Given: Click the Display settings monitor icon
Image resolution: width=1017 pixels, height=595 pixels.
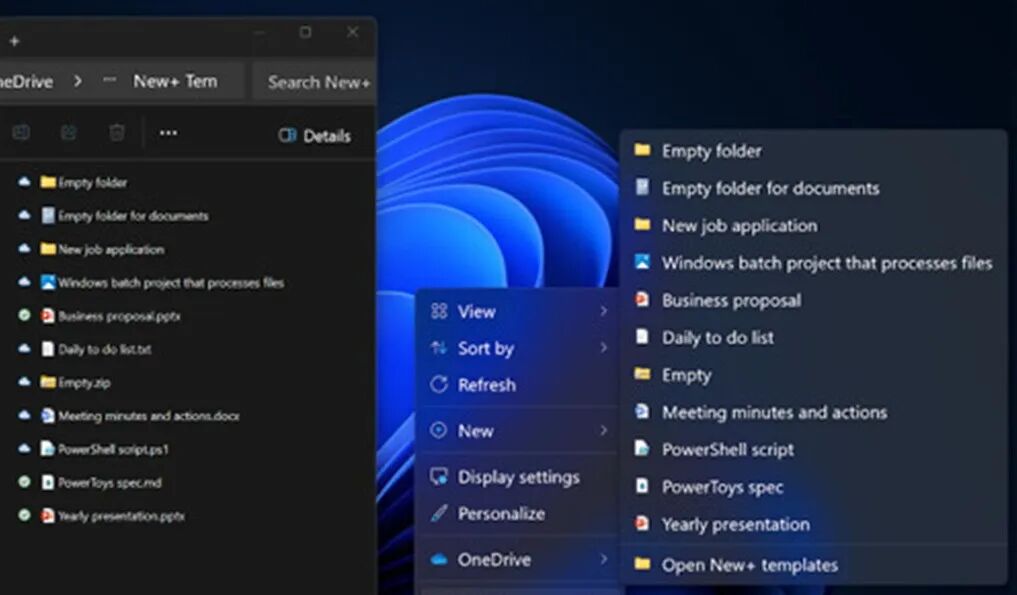Looking at the screenshot, I should (439, 477).
